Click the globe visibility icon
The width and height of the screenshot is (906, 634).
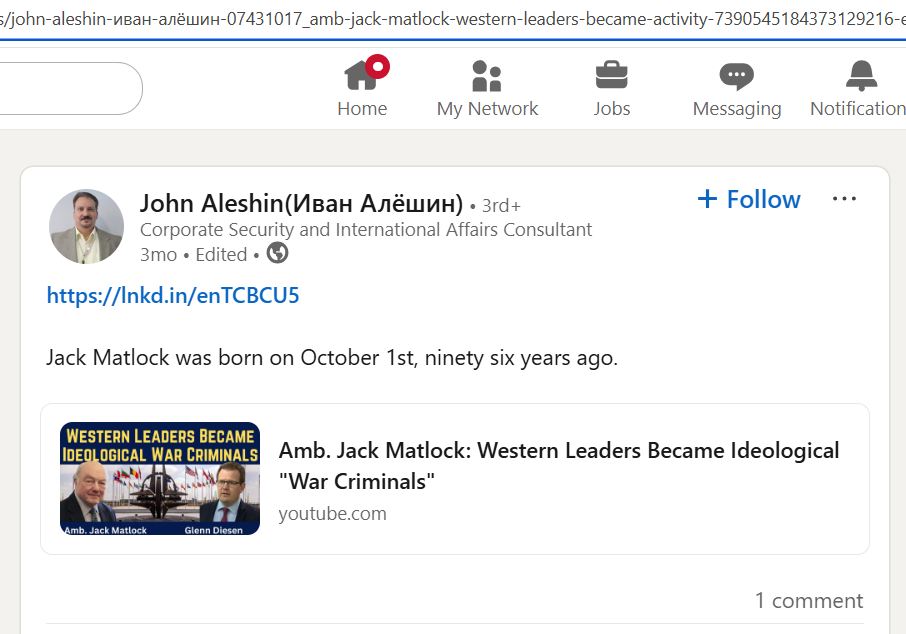278,254
